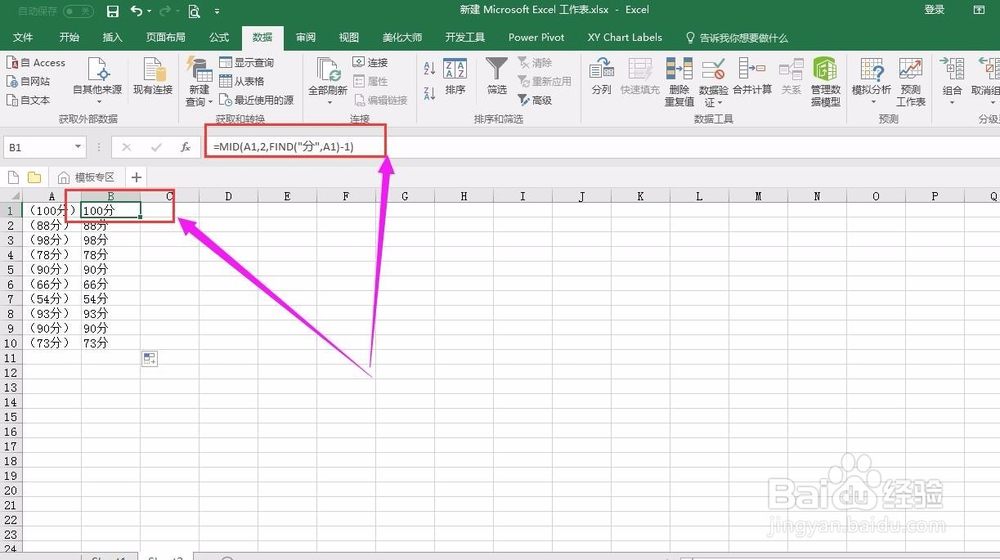Viewport: 1000px width, 560px height.
Task: Switch to the 插入 ribbon tab
Action: coord(112,38)
